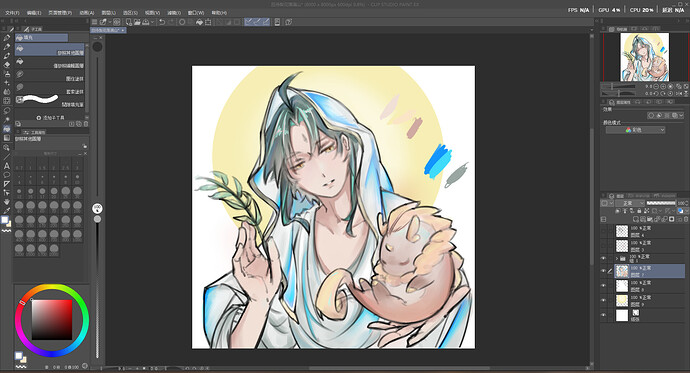Hide the 图层 8 layer
Image resolution: width=690 pixels, height=373 pixels.
point(603,286)
